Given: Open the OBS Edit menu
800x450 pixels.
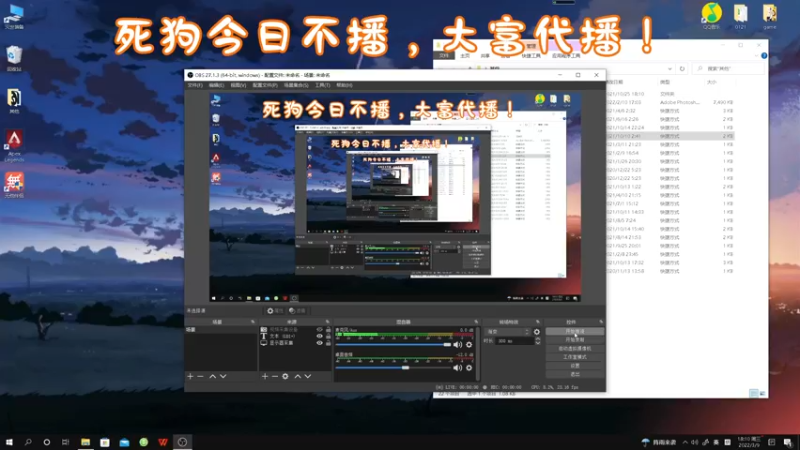Looking at the screenshot, I should [216, 85].
